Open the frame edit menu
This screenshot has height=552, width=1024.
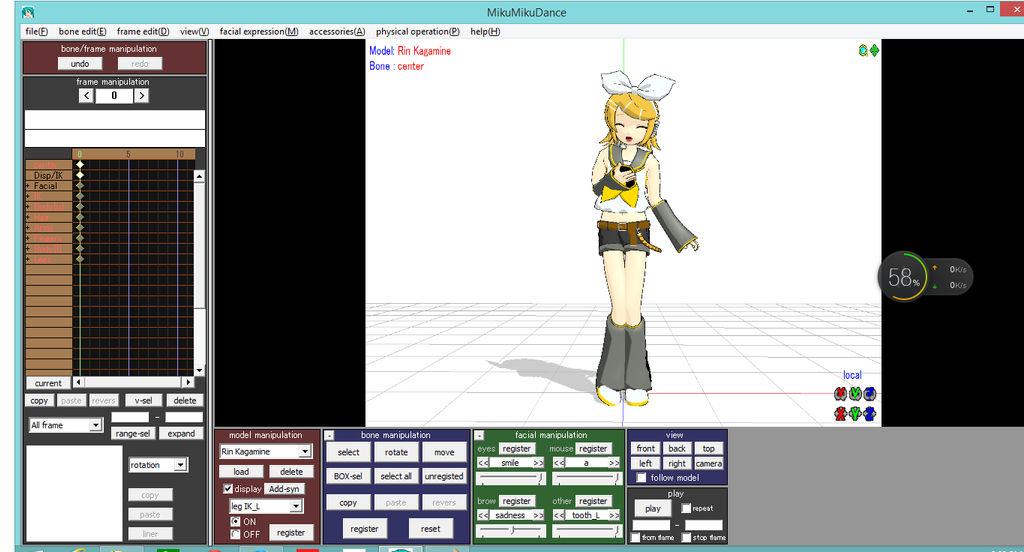[x=143, y=31]
